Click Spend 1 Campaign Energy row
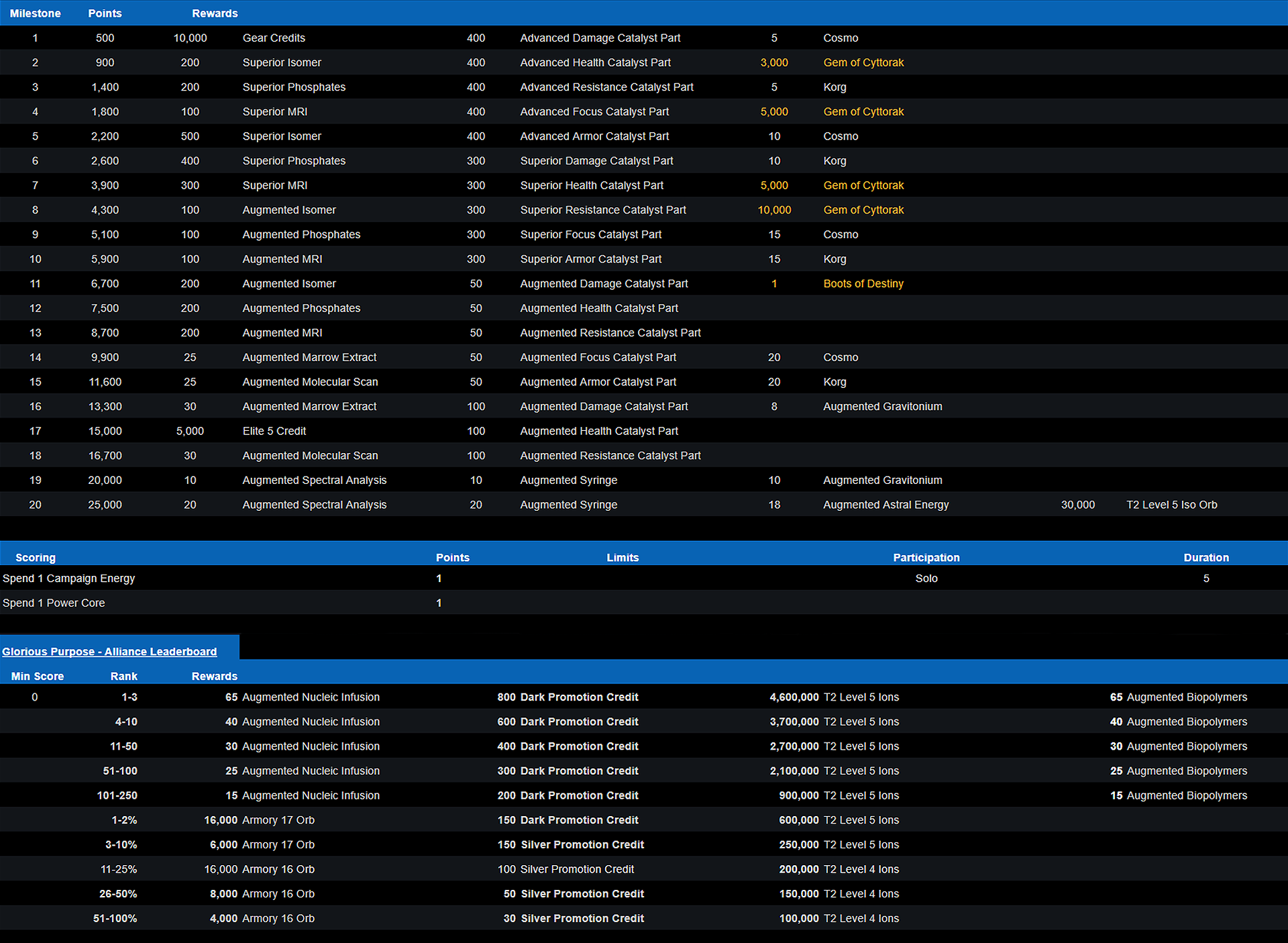 pyautogui.click(x=644, y=579)
